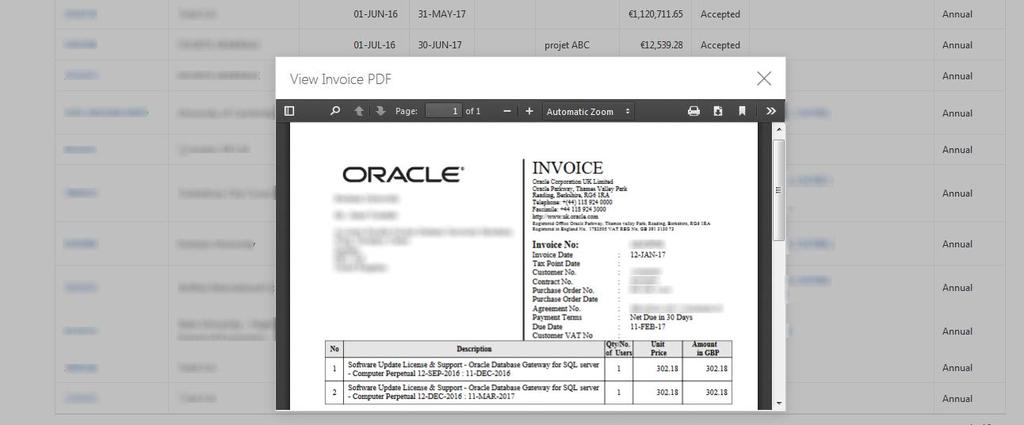Screen dimensions: 1024x425
Task: Click the invoice date 12-JAN-17
Action: pos(648,255)
